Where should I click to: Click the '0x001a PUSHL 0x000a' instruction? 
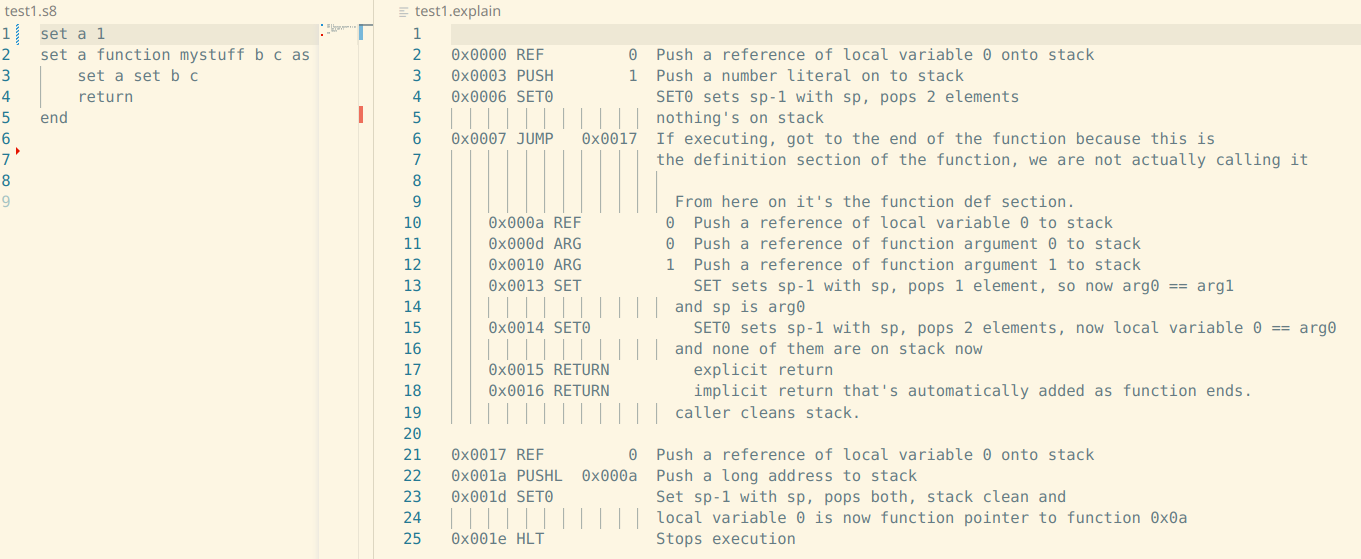(x=544, y=475)
